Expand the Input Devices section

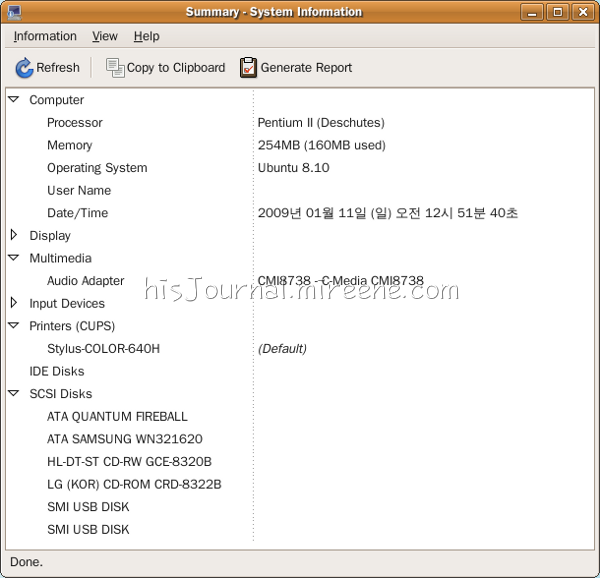coord(14,303)
